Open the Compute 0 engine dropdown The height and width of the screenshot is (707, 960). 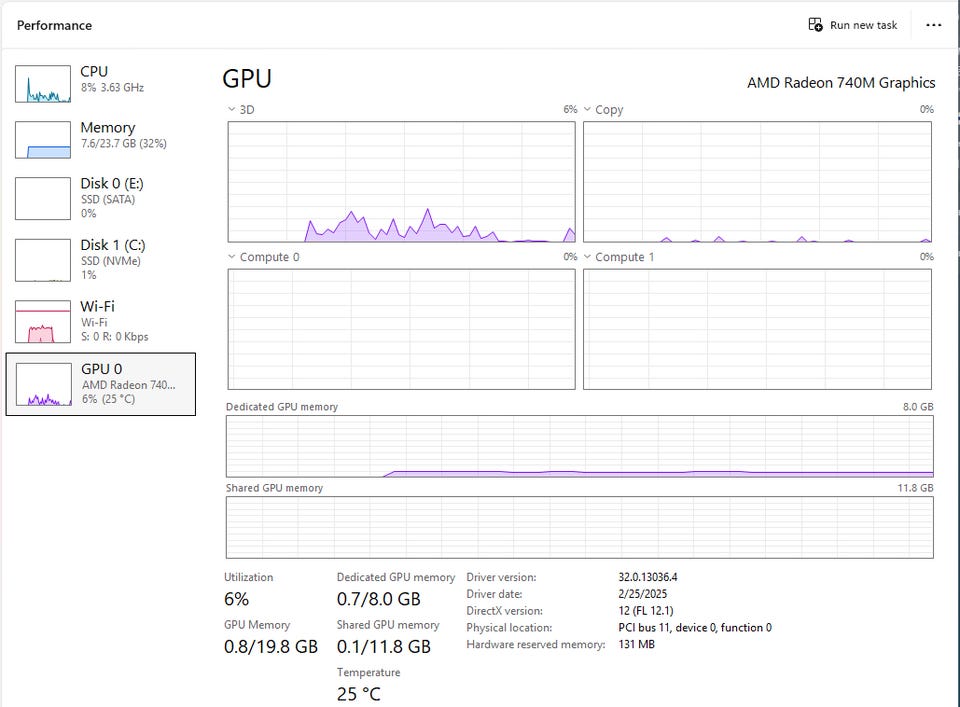(232, 257)
